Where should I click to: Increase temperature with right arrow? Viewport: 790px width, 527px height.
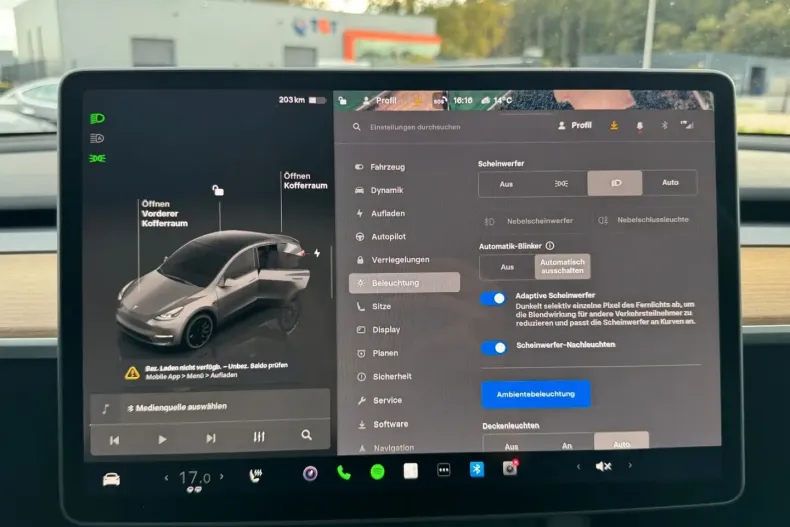pyautogui.click(x=221, y=476)
